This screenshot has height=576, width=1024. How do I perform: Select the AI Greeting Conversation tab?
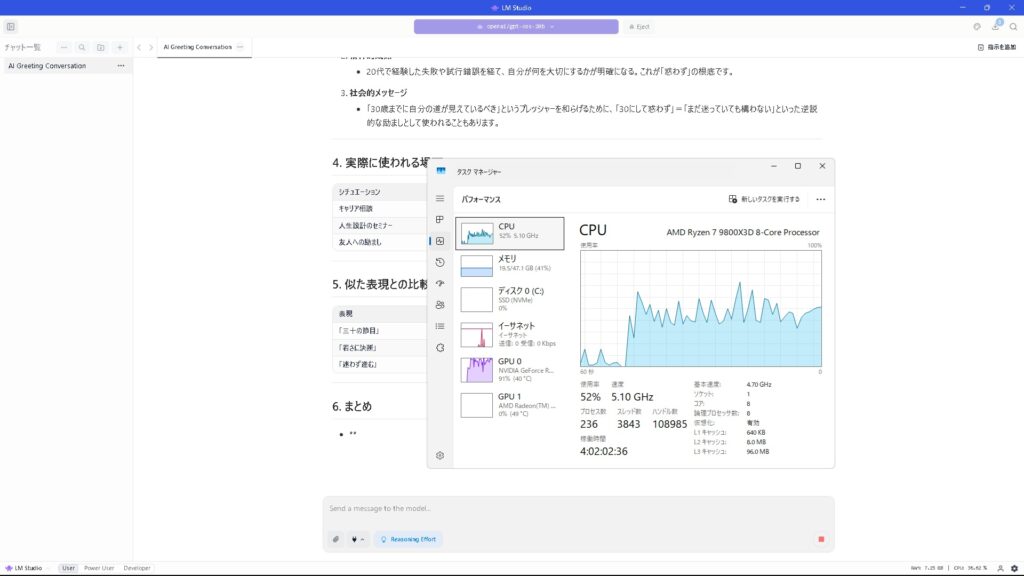click(x=198, y=47)
